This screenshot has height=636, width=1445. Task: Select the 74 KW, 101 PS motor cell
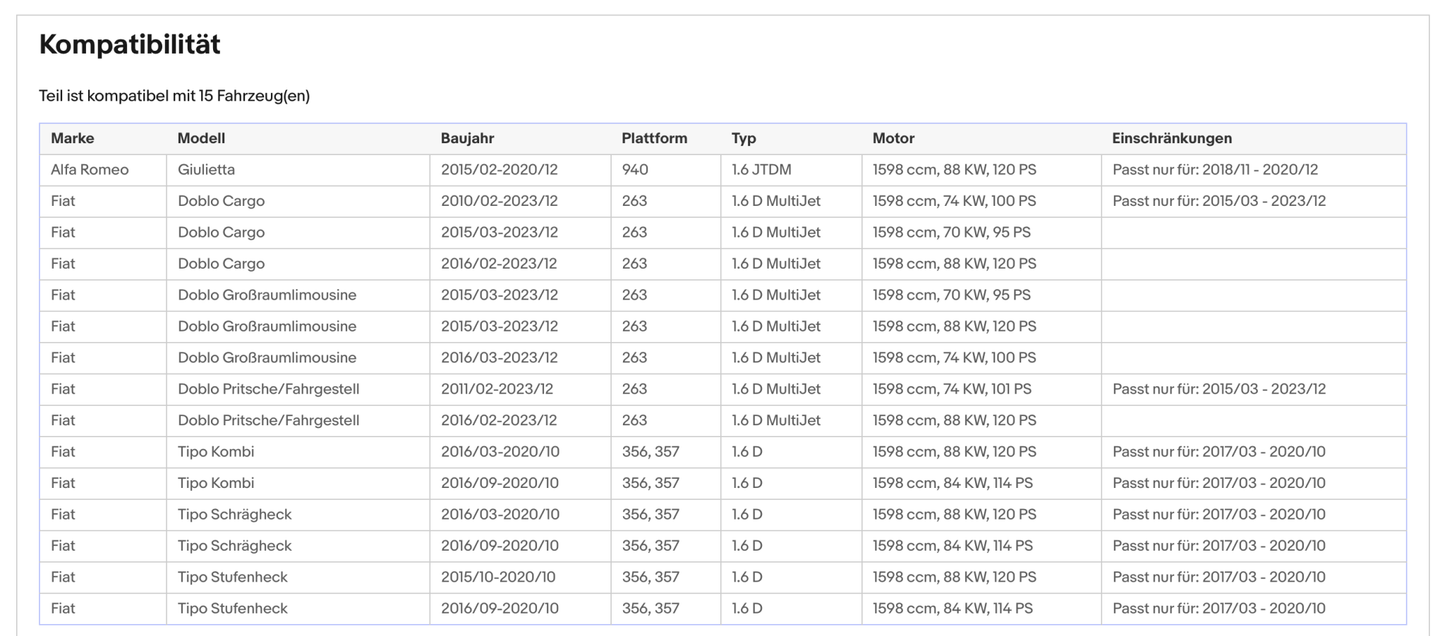pos(951,389)
